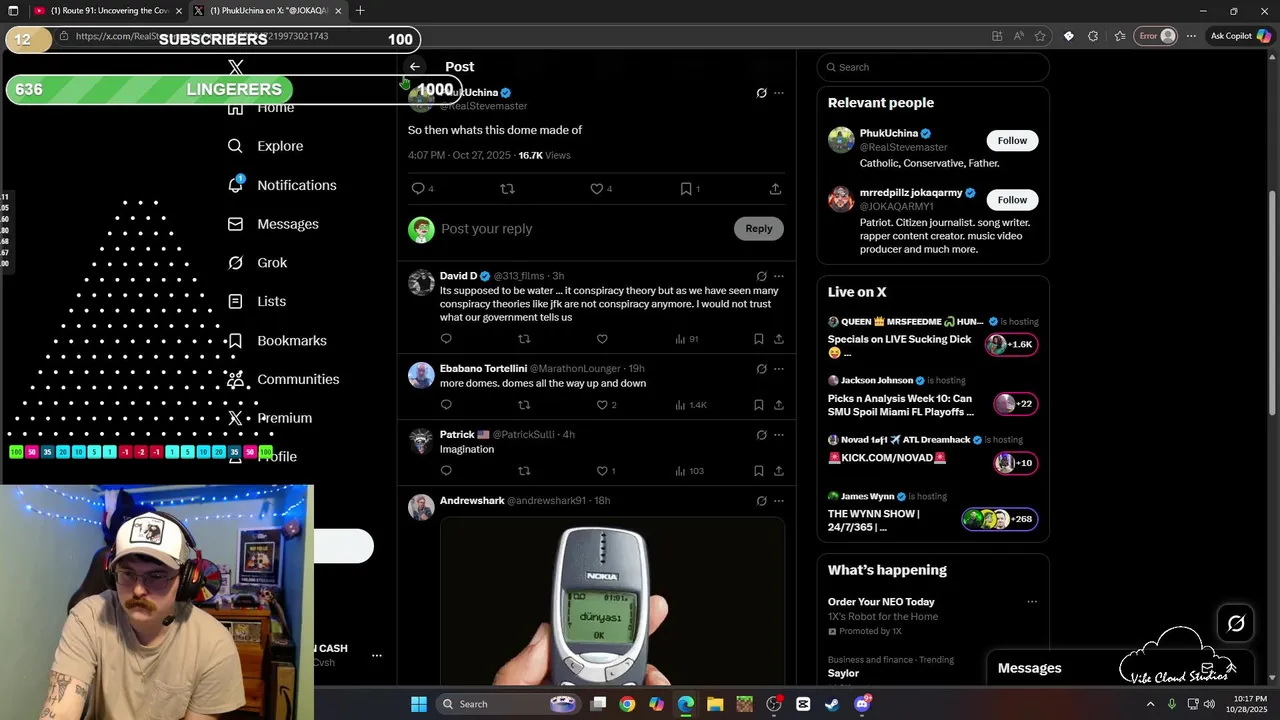Expand the Messages drawer

click(1231, 668)
